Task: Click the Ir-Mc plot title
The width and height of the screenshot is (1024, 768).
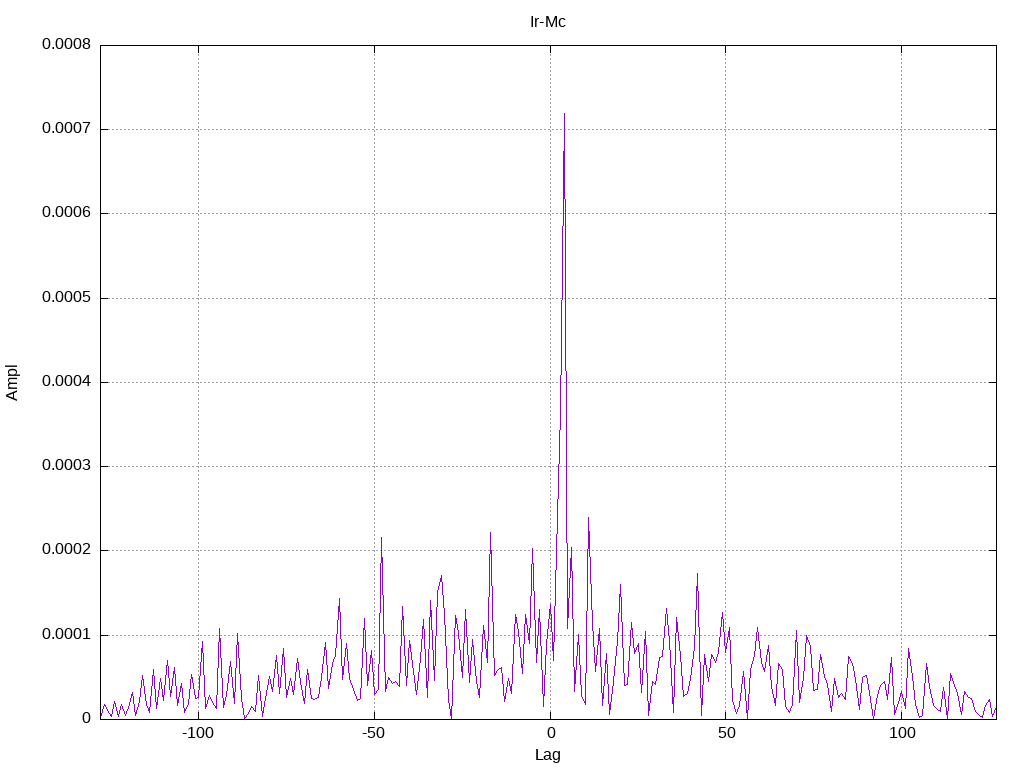Action: click(x=547, y=22)
